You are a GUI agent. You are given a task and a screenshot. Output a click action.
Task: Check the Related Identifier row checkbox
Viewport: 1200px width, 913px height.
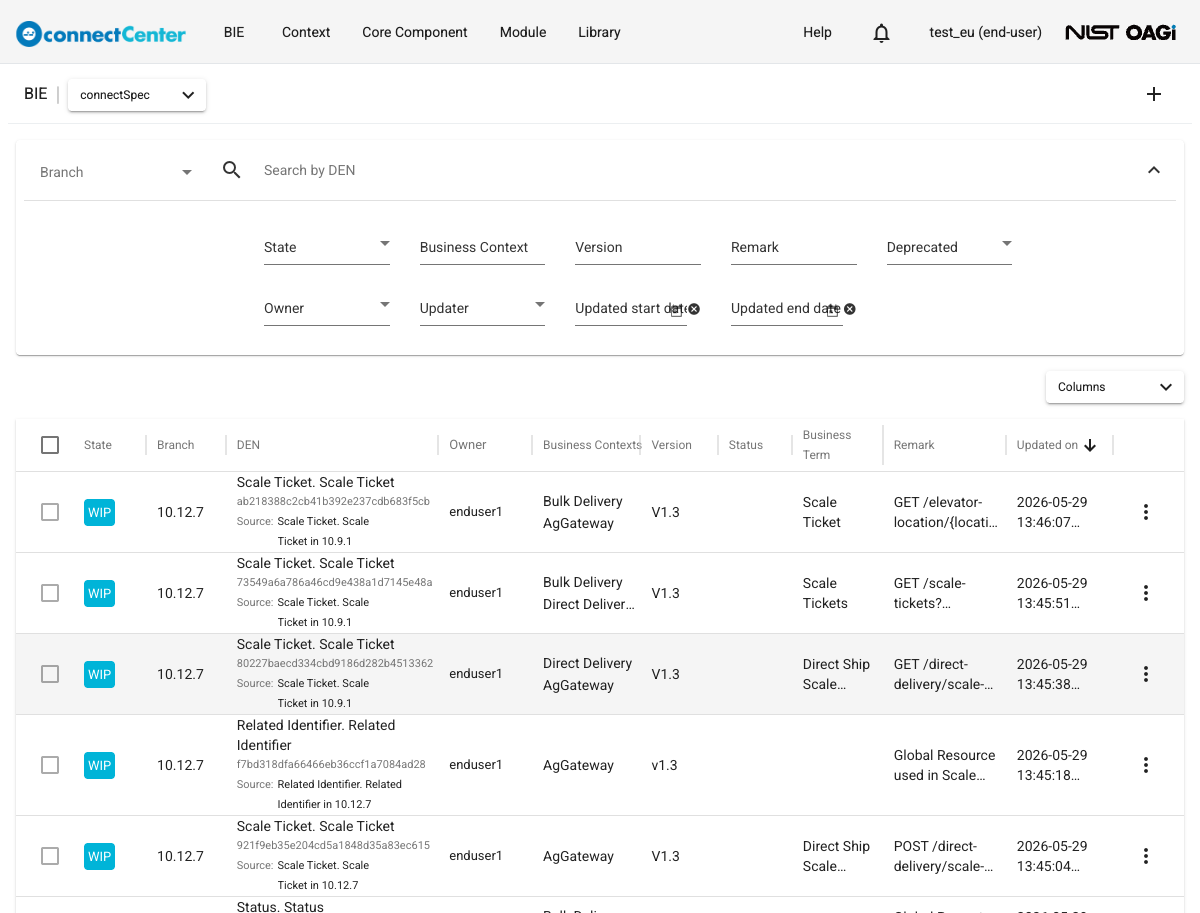pos(50,765)
